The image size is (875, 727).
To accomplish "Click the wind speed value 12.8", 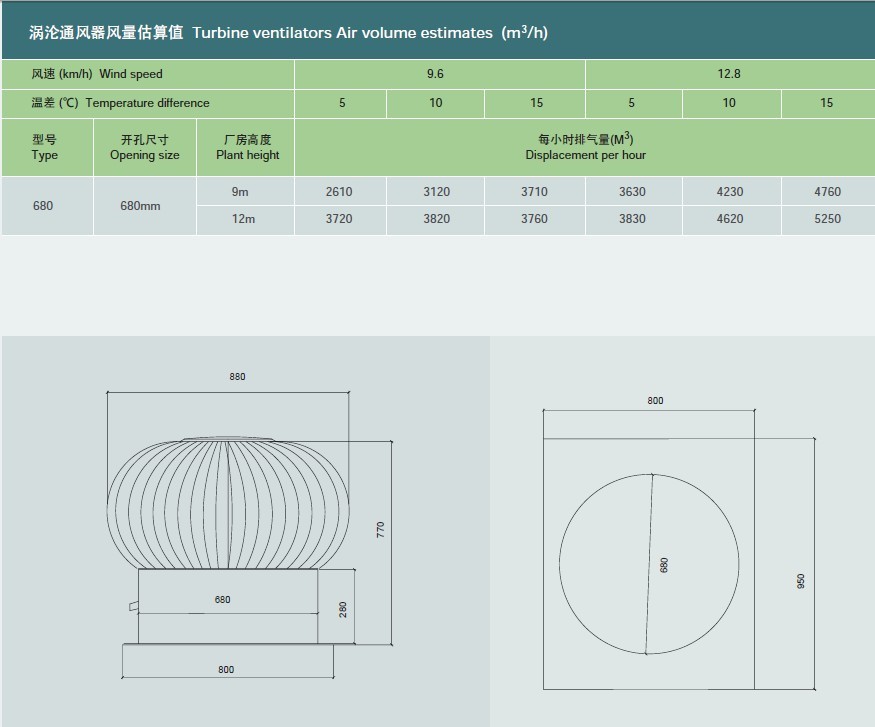I will 729,74.
